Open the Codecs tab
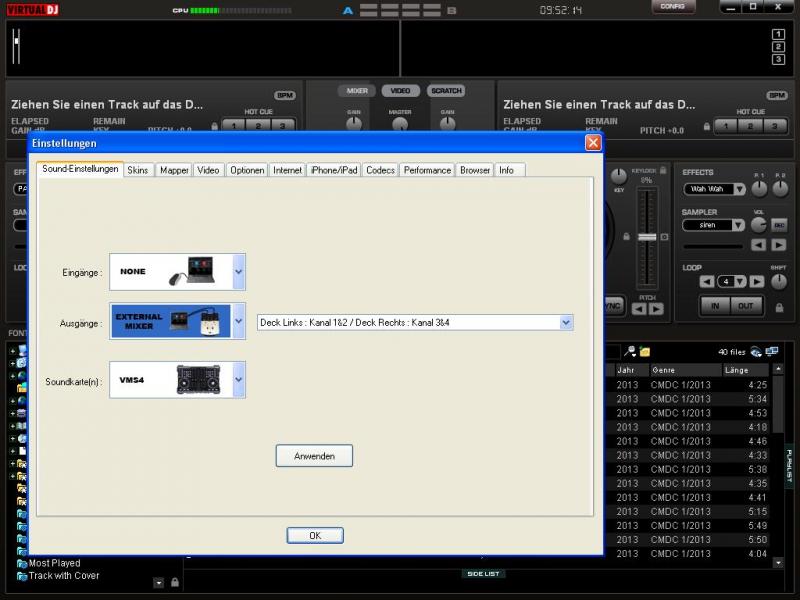The image size is (800, 600). [x=380, y=170]
